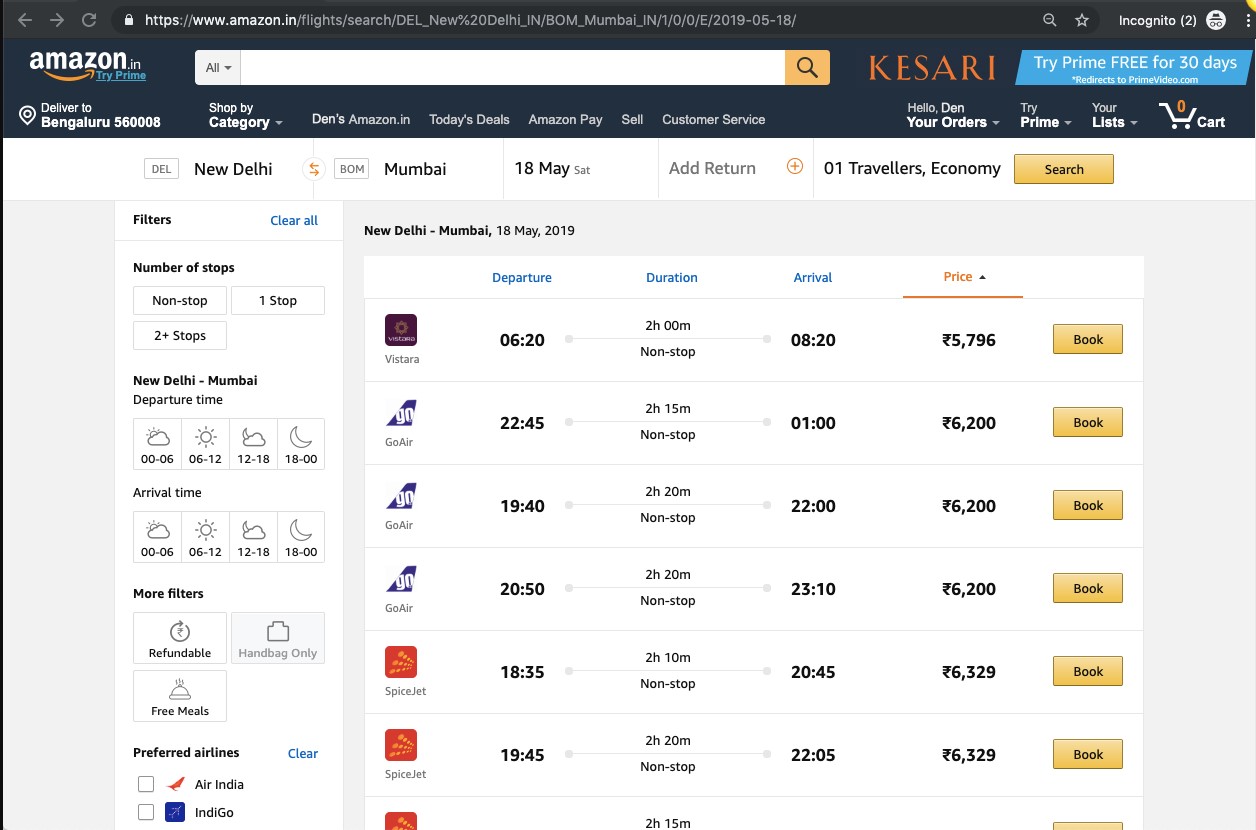
Task: Open the Your Lists dropdown
Action: point(1115,115)
